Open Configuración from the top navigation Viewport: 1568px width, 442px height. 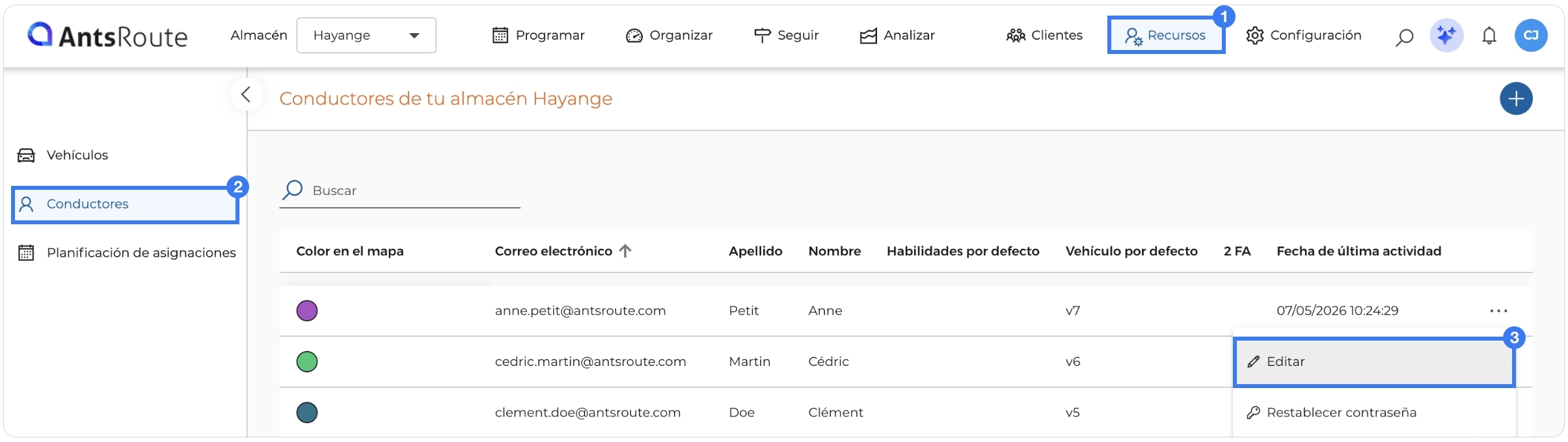1303,35
